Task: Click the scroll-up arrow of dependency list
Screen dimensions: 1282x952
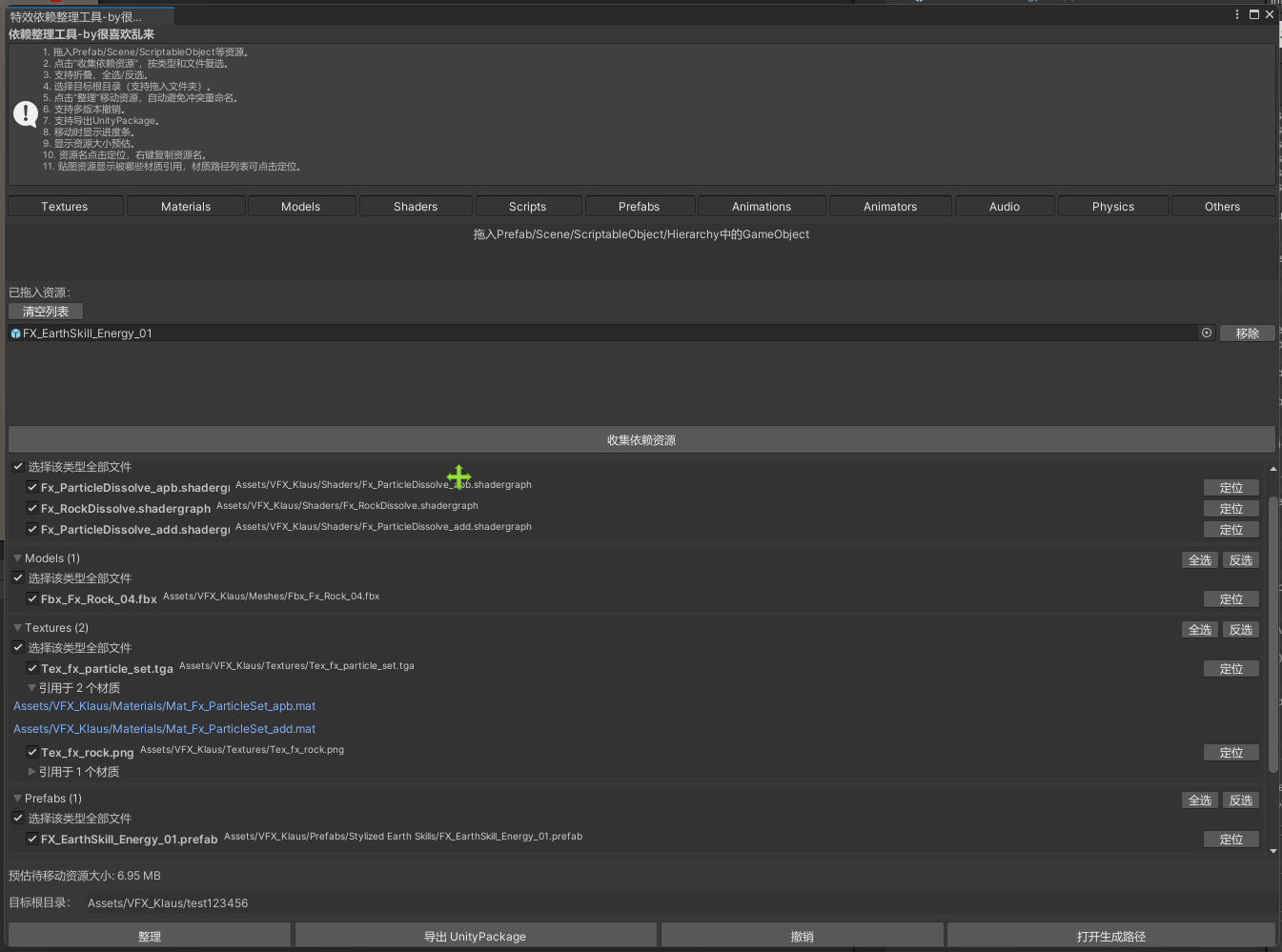Action: click(x=1273, y=469)
